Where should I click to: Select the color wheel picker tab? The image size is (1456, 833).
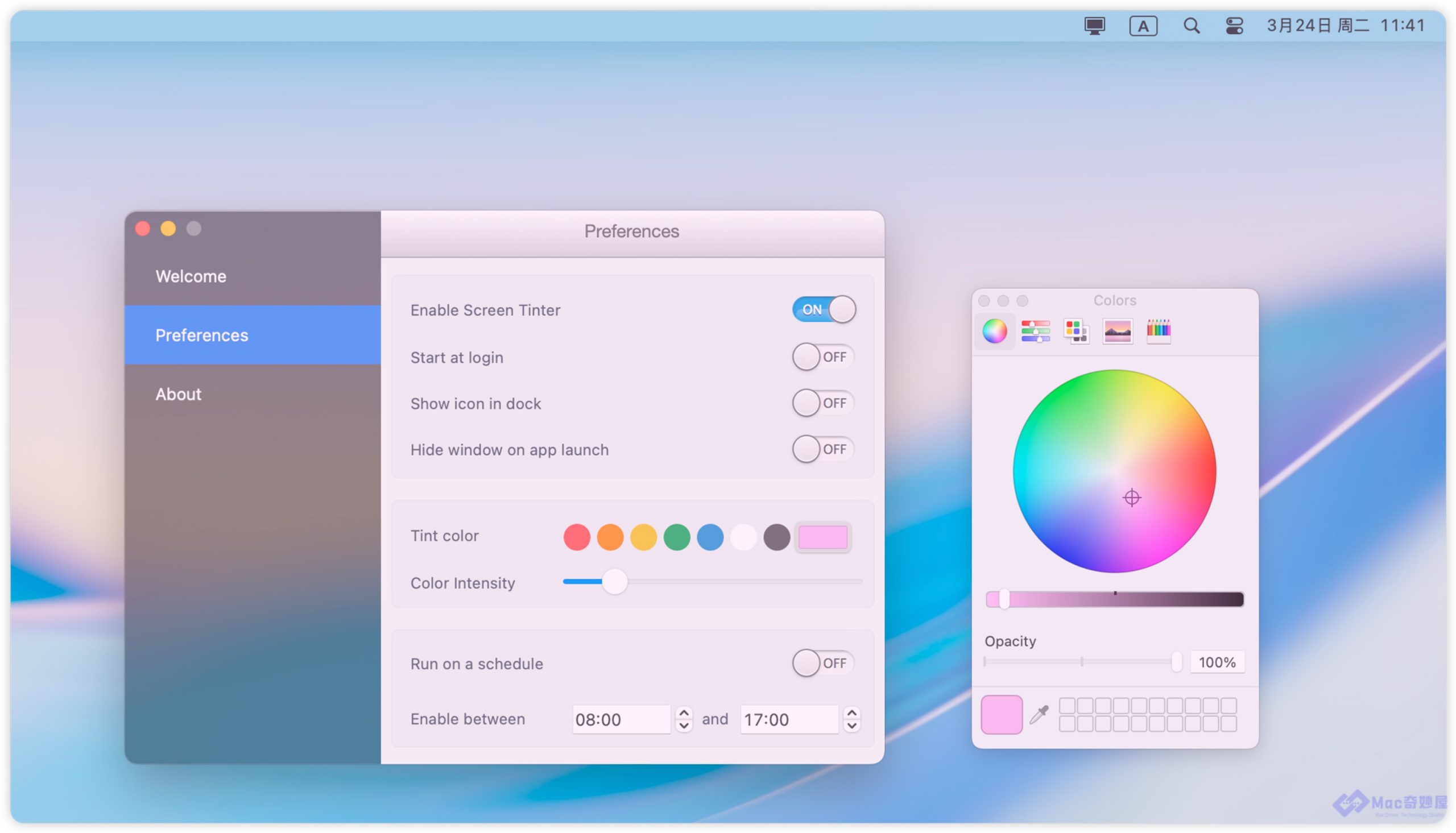(x=994, y=331)
